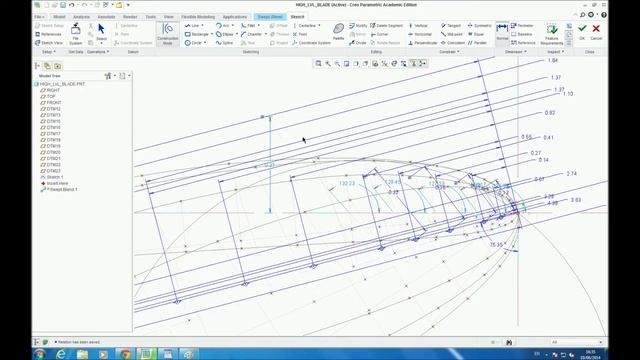Switch to the Analysis tab
This screenshot has width=640, height=360.
point(81,17)
